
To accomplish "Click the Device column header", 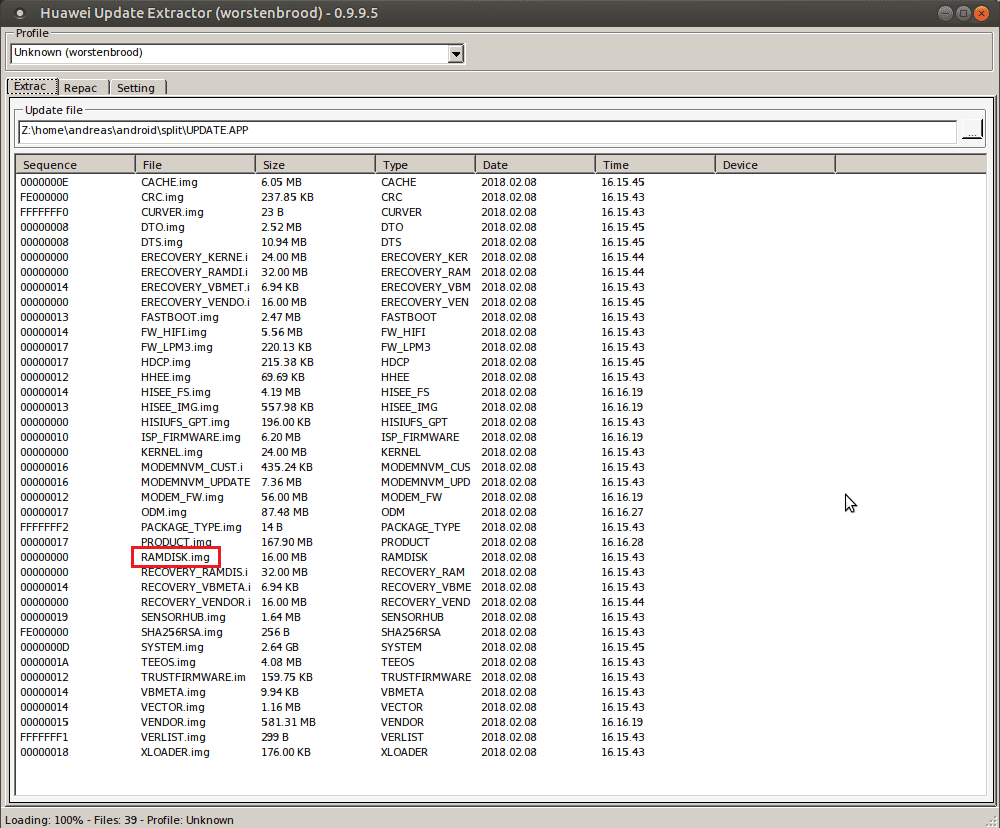I will 775,165.
